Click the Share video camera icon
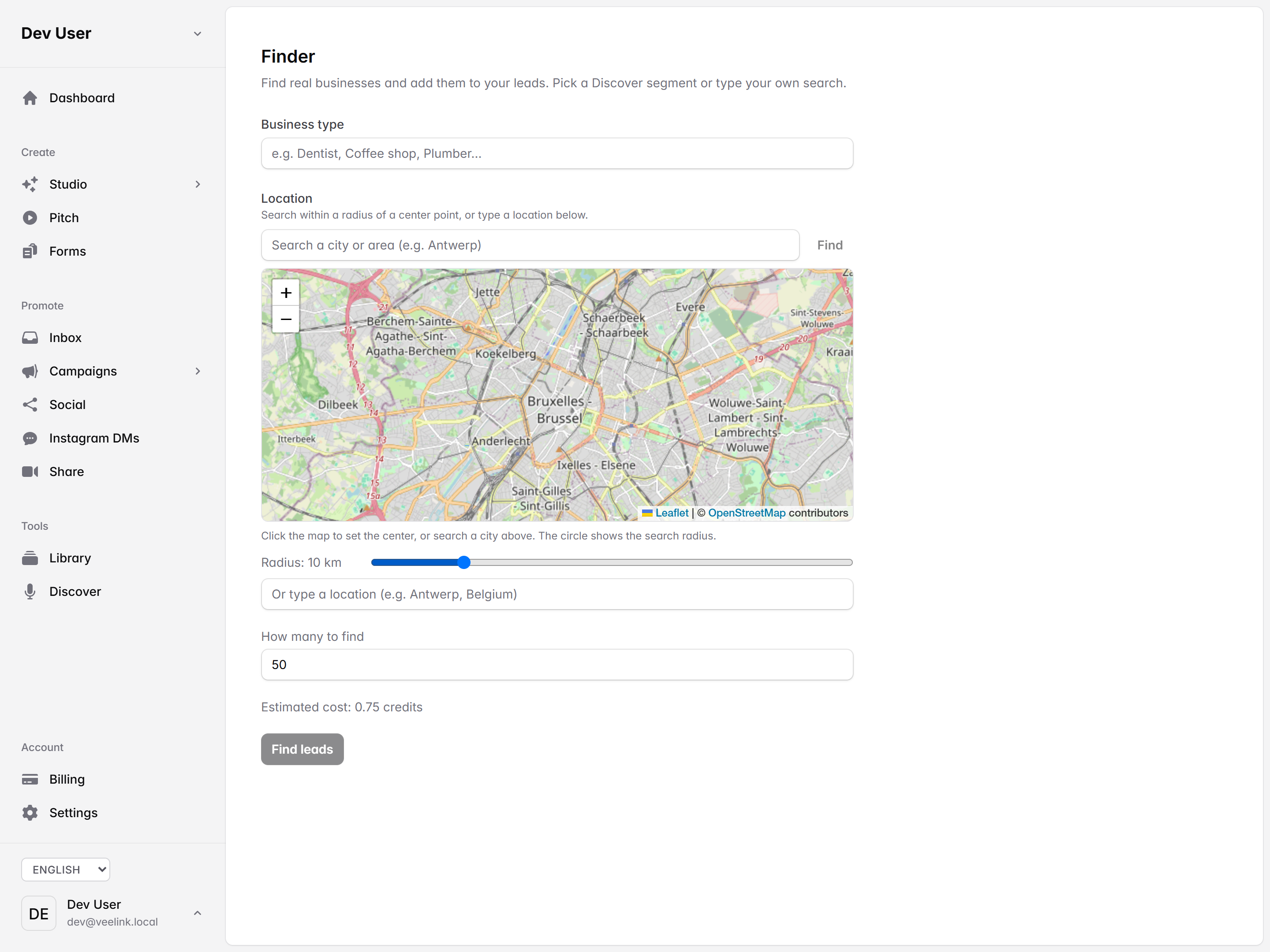1270x952 pixels. 30,472
